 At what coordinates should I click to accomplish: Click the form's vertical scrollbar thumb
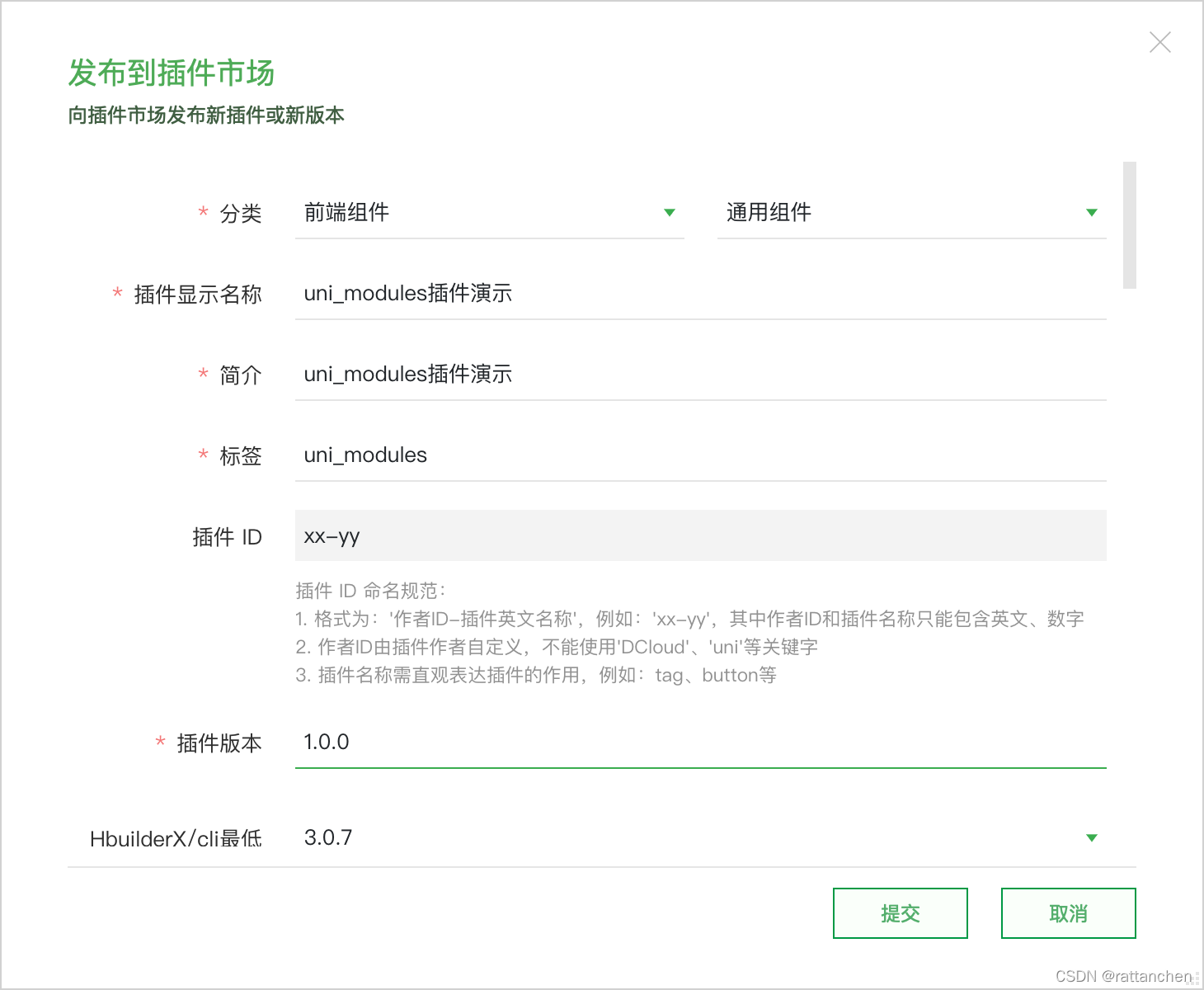pyautogui.click(x=1130, y=225)
